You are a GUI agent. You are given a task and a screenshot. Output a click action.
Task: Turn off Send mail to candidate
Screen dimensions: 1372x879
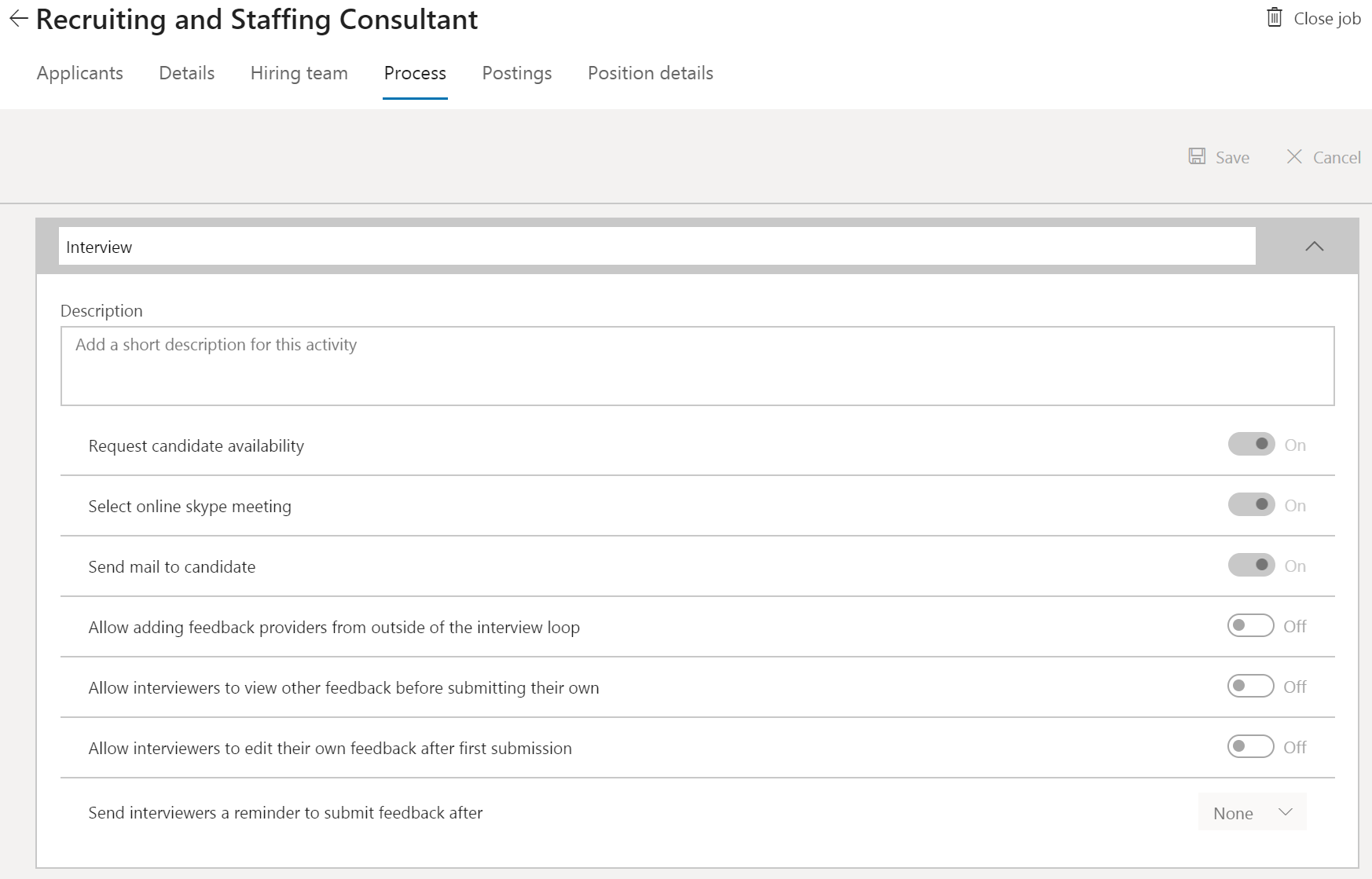click(x=1251, y=565)
